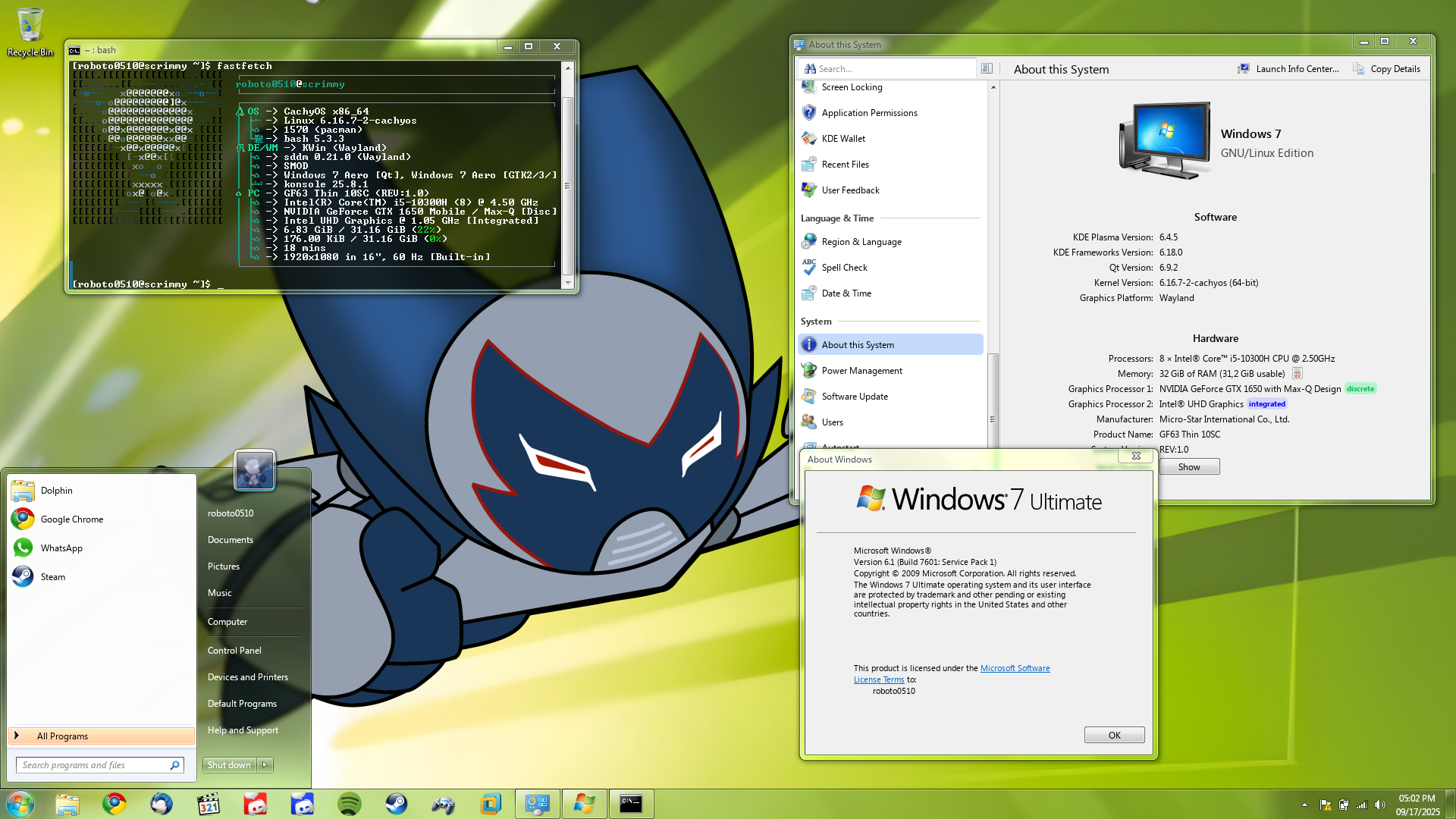Image resolution: width=1456 pixels, height=819 pixels.
Task: Show hidden system tray icons
Action: point(1304,805)
